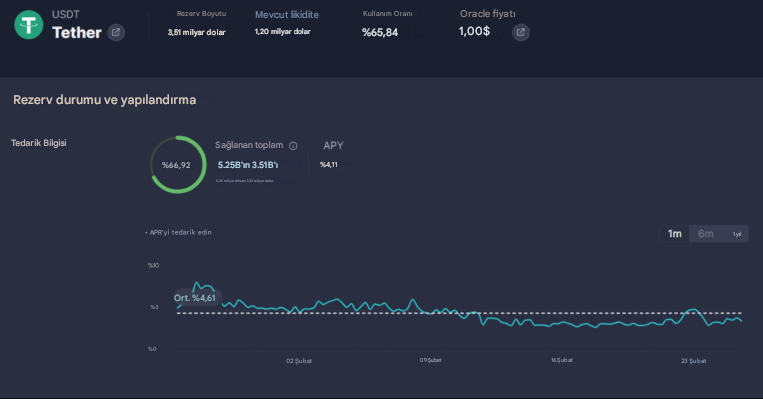Open the external link icon next to Tether
This screenshot has height=399, width=763.
[116, 33]
